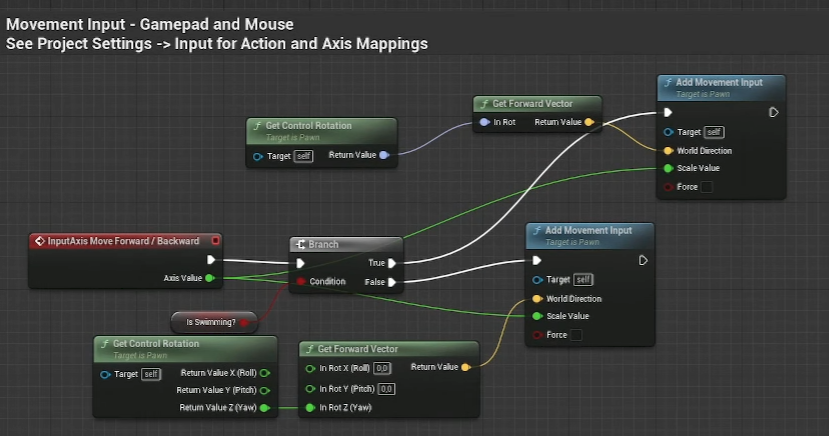
Task: Click the purple Return Value pin on Get Control Rotation
Action: pyautogui.click(x=384, y=155)
